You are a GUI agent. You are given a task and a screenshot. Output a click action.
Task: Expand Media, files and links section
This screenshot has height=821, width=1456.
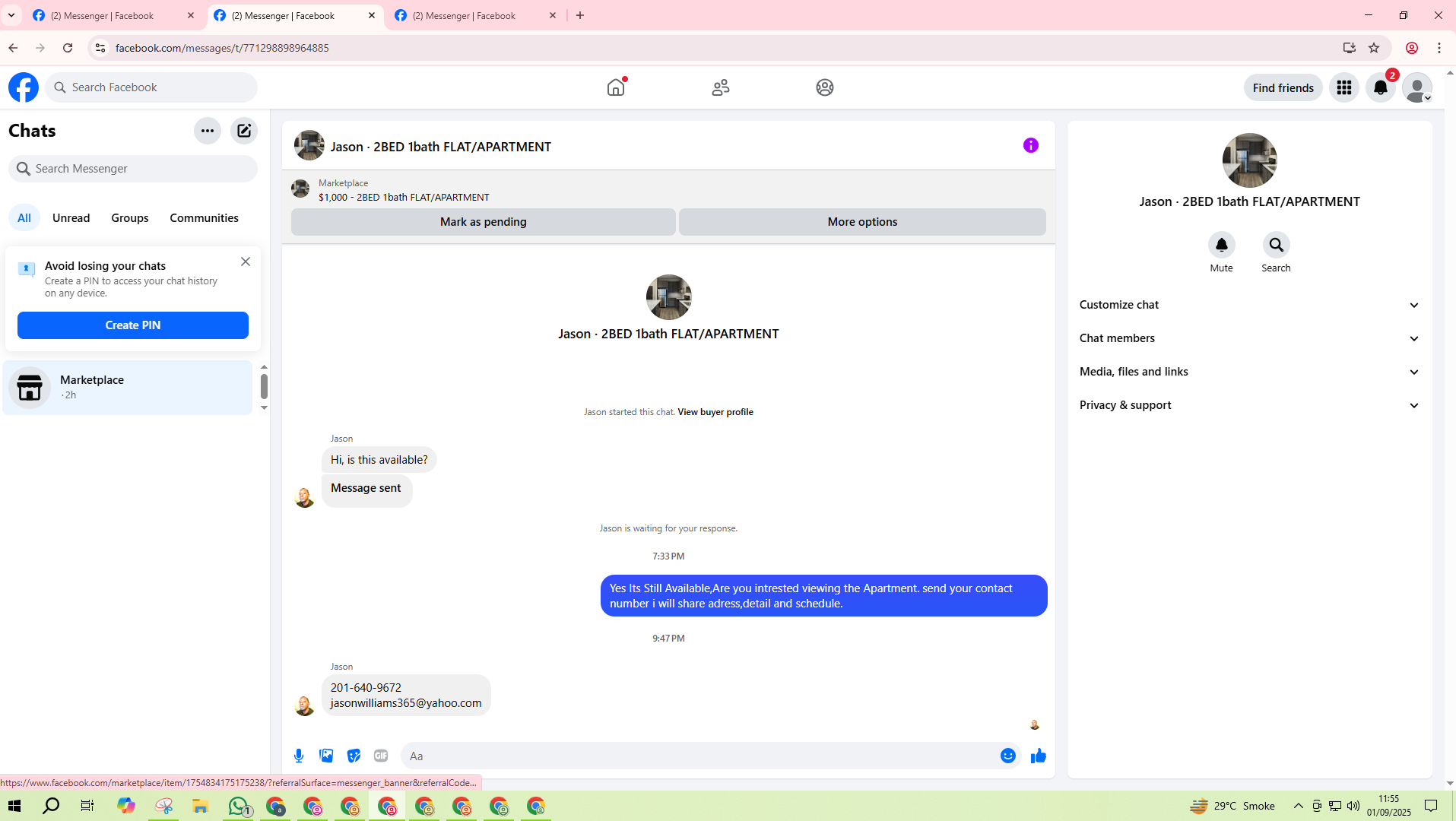click(x=1250, y=372)
